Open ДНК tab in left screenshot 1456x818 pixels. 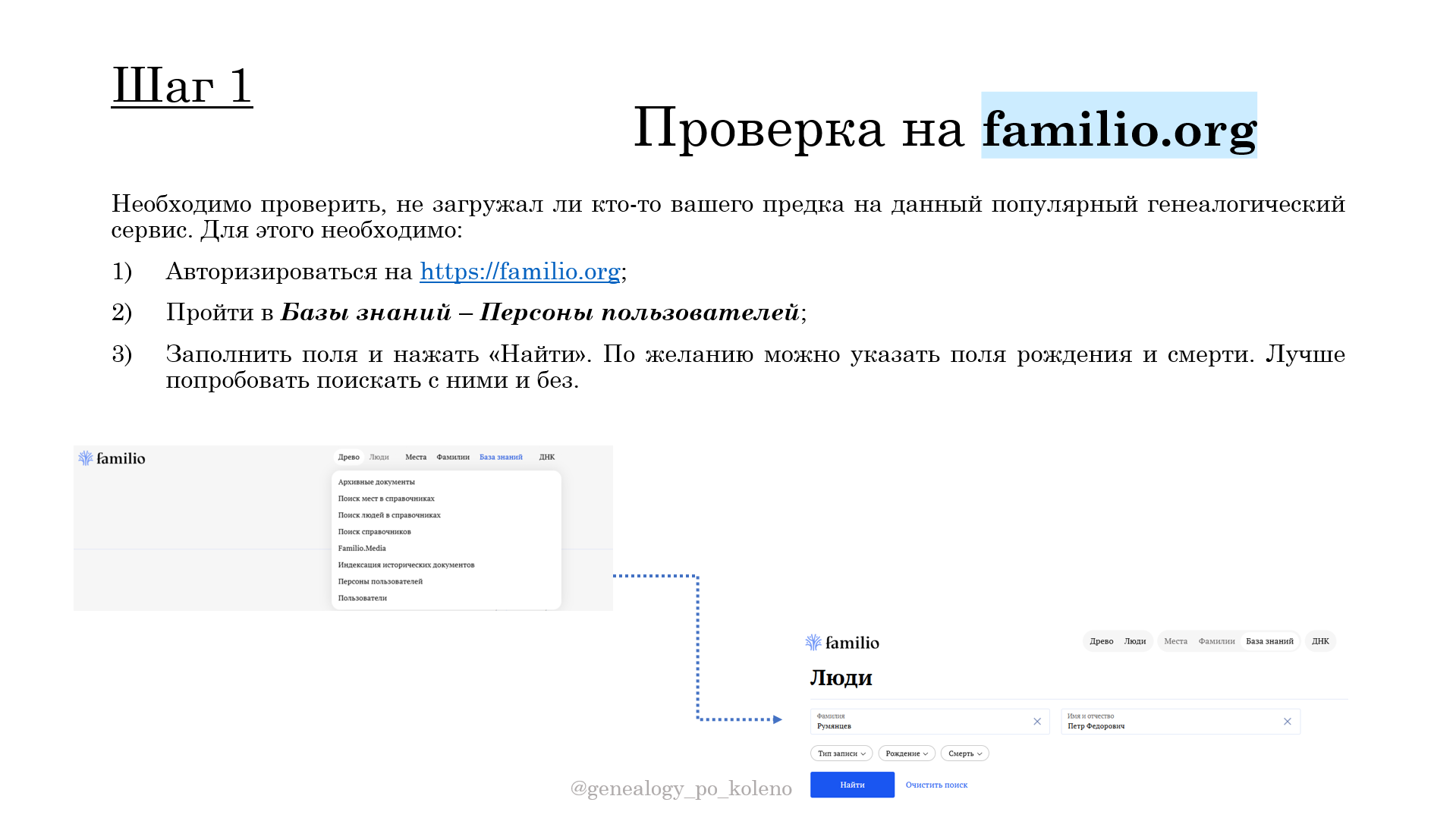pos(547,457)
